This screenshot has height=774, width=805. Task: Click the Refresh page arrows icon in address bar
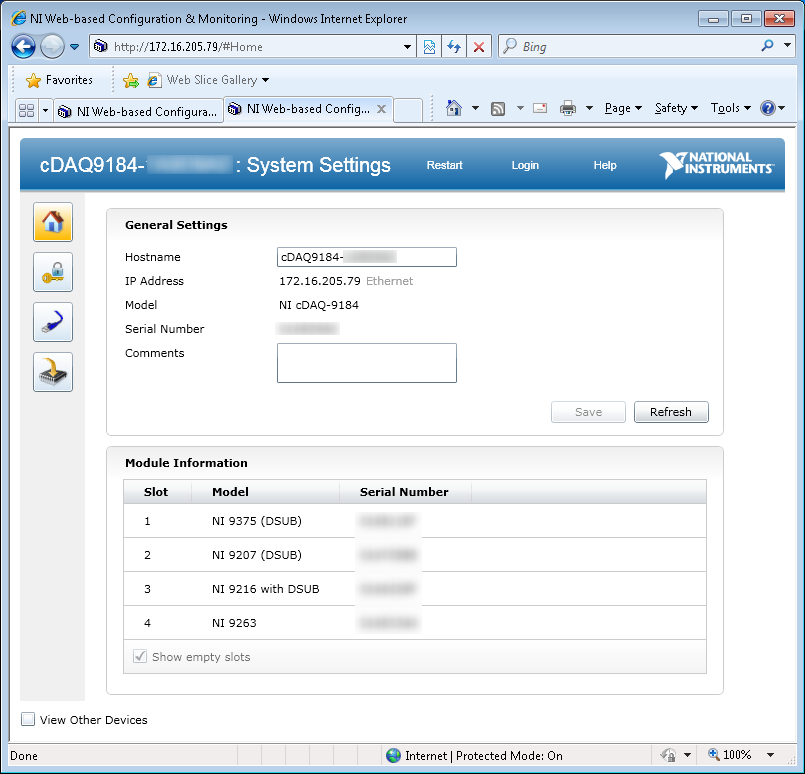pos(454,47)
